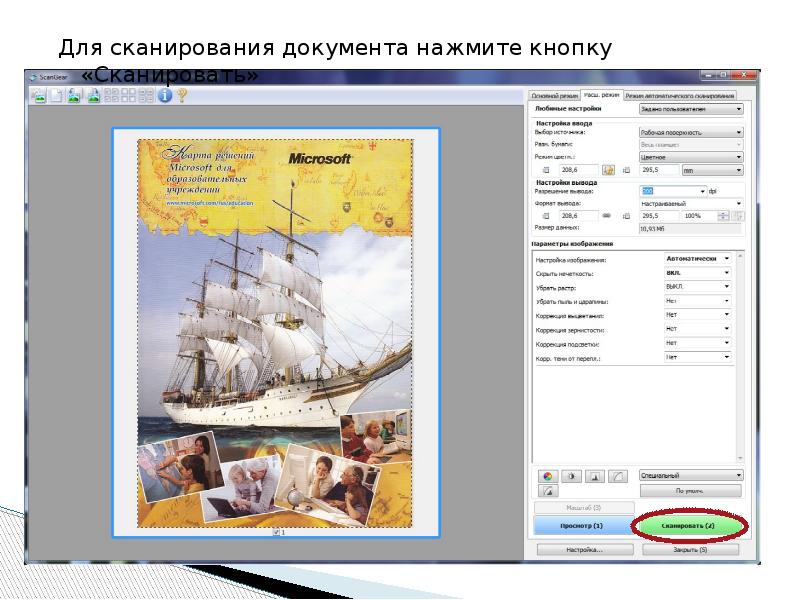
Task: Click the greyed list view toolbar icon
Action: pyautogui.click(x=146, y=95)
